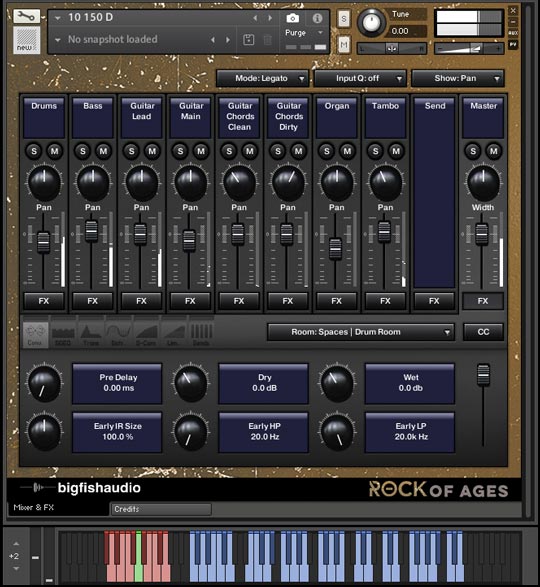Open FX for the Bass channel
This screenshot has width=540, height=587.
(92, 301)
